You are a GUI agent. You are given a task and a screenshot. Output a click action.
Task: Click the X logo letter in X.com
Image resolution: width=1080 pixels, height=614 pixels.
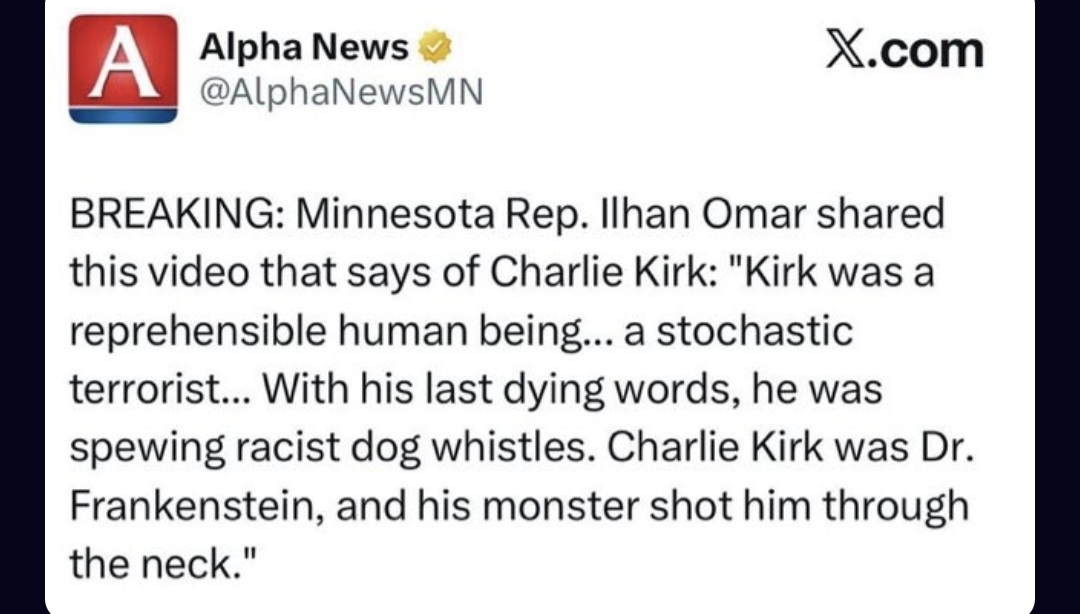coord(845,50)
